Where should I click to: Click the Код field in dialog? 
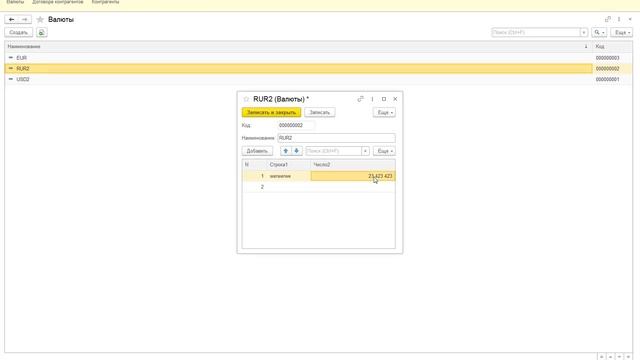click(296, 125)
